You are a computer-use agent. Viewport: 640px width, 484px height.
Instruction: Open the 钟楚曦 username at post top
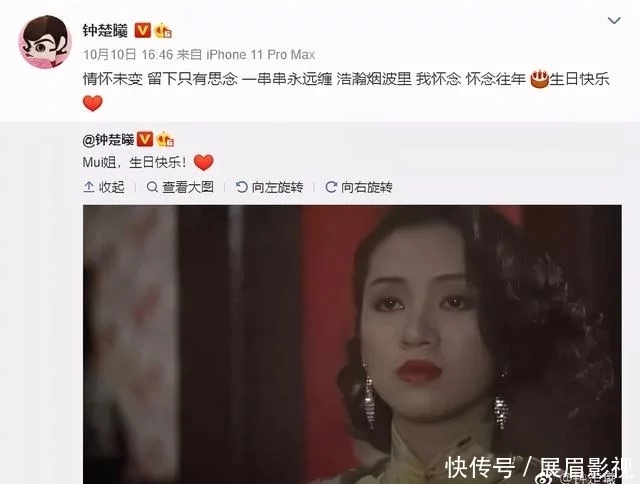click(x=105, y=31)
